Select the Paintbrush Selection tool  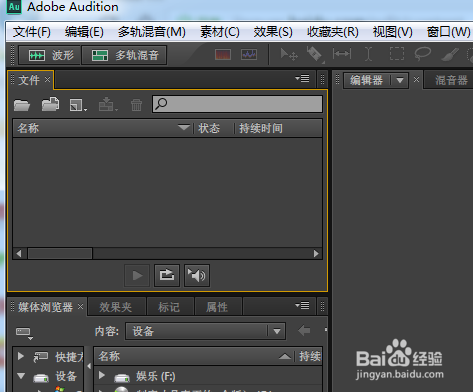coord(450,54)
